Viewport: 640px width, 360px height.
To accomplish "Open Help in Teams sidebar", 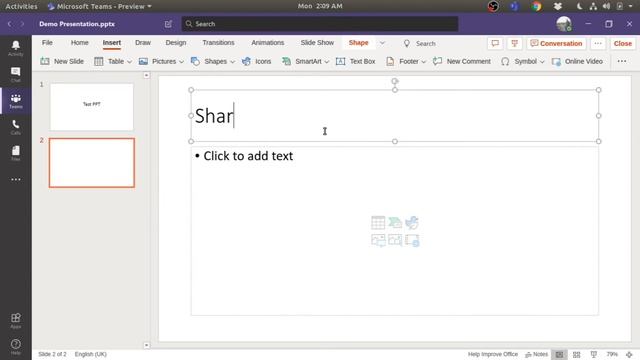I will click(x=16, y=347).
